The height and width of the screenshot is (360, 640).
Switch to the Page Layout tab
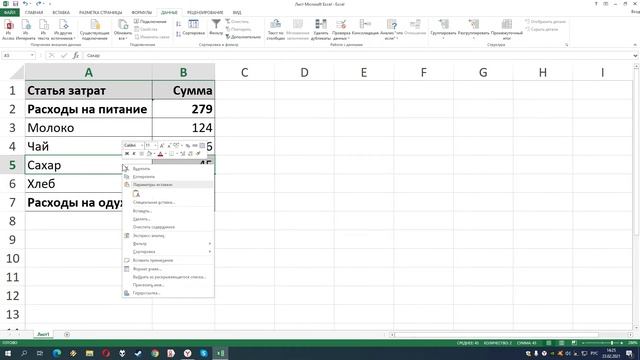(100, 12)
